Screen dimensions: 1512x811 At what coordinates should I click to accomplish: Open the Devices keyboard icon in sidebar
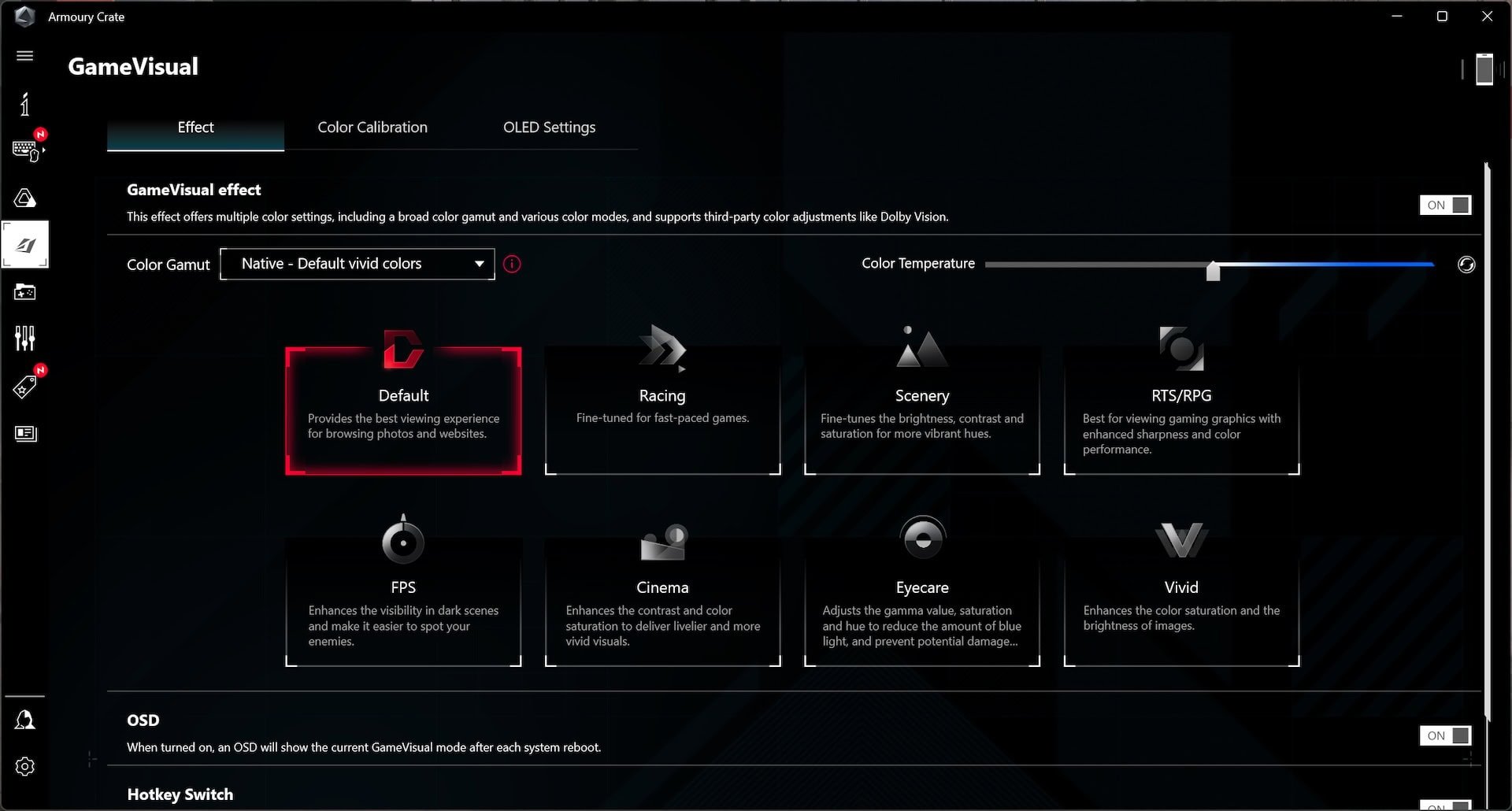point(26,150)
